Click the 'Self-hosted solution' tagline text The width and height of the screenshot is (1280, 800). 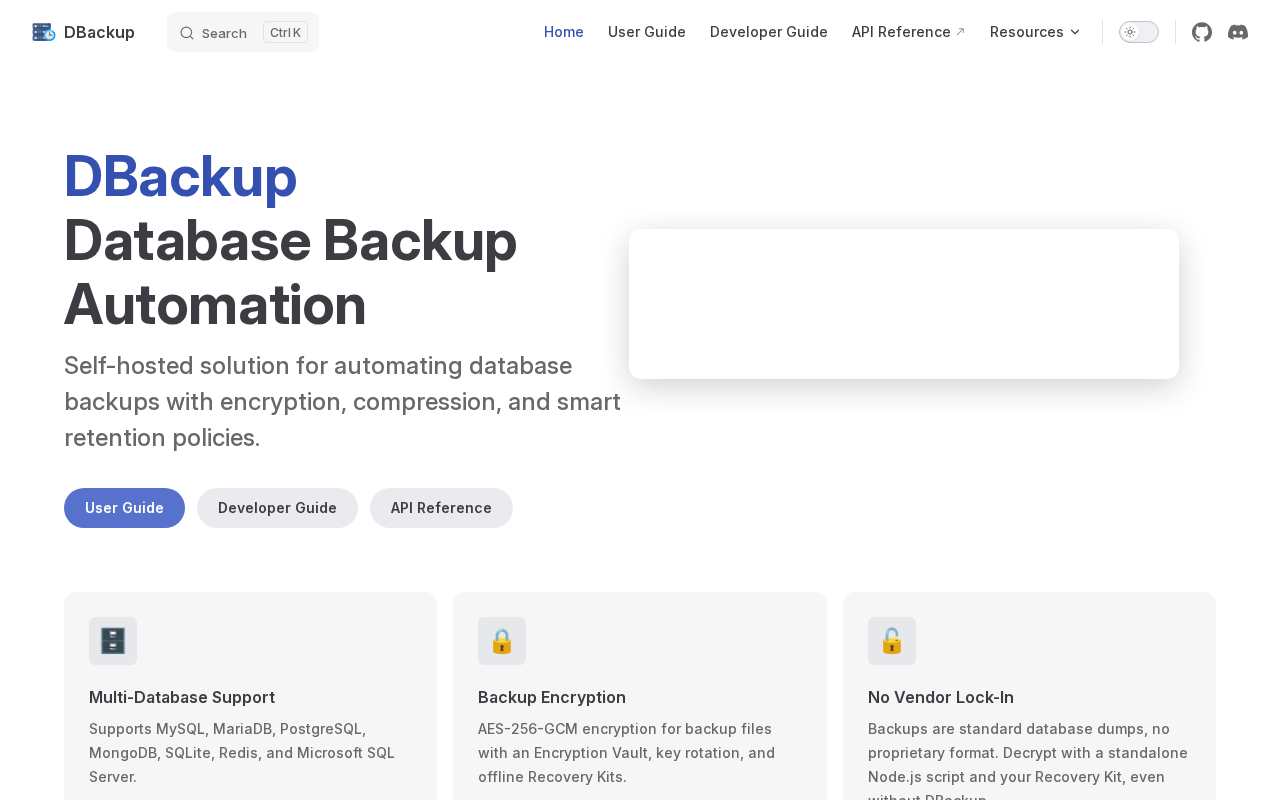tap(342, 402)
